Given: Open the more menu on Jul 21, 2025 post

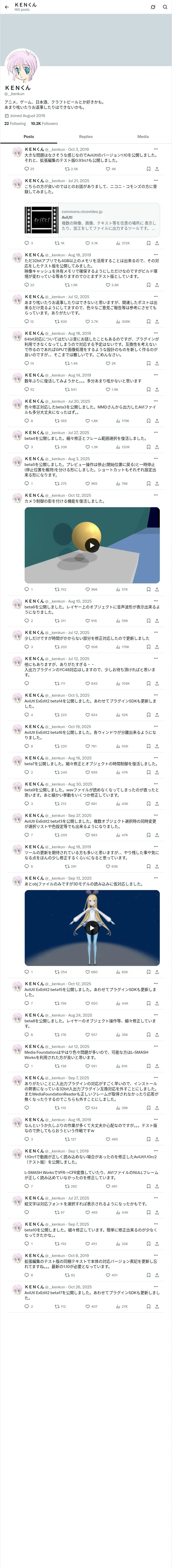Looking at the screenshot, I should click(x=156, y=181).
